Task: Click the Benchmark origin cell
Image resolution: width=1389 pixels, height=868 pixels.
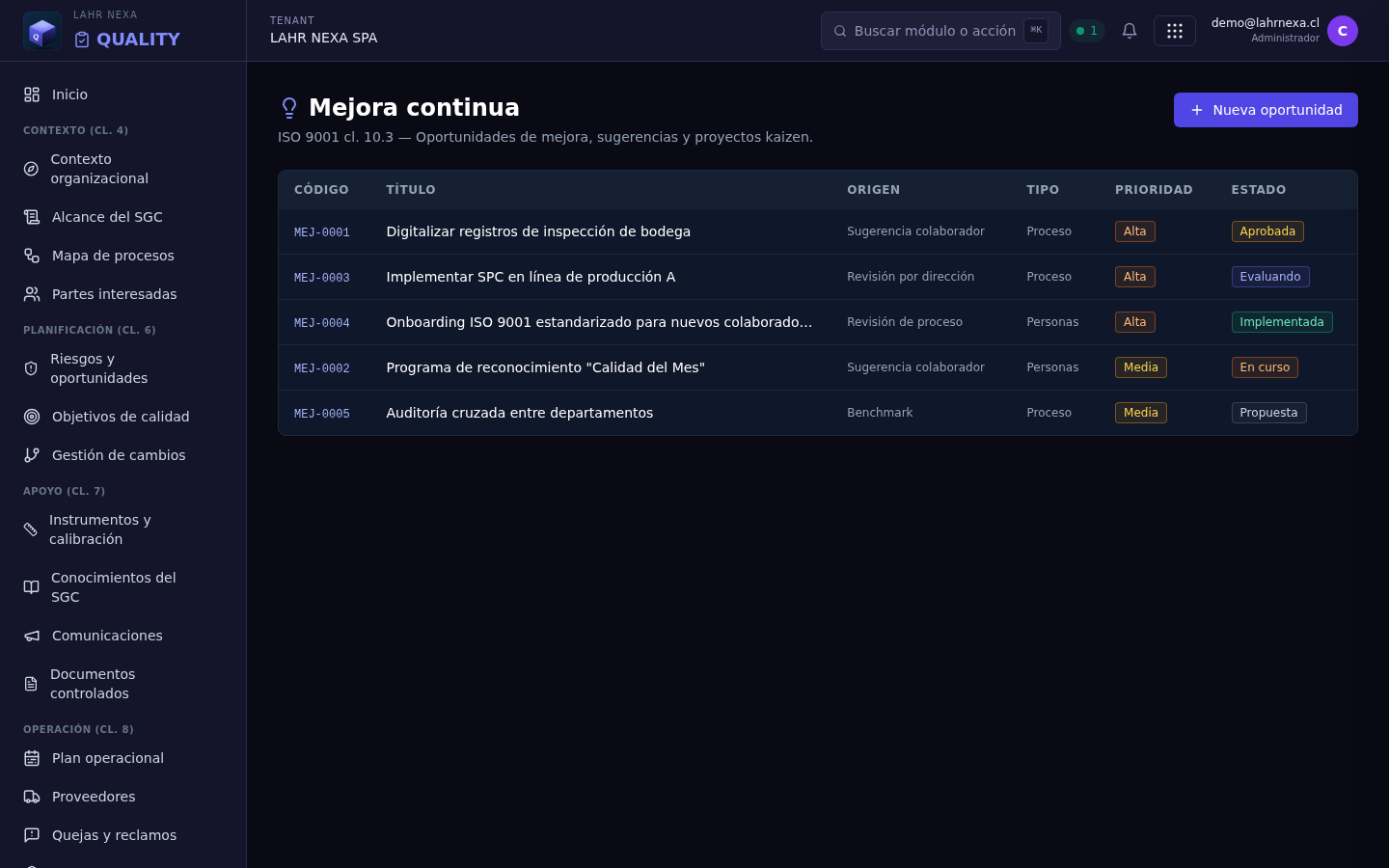Action: point(880,413)
